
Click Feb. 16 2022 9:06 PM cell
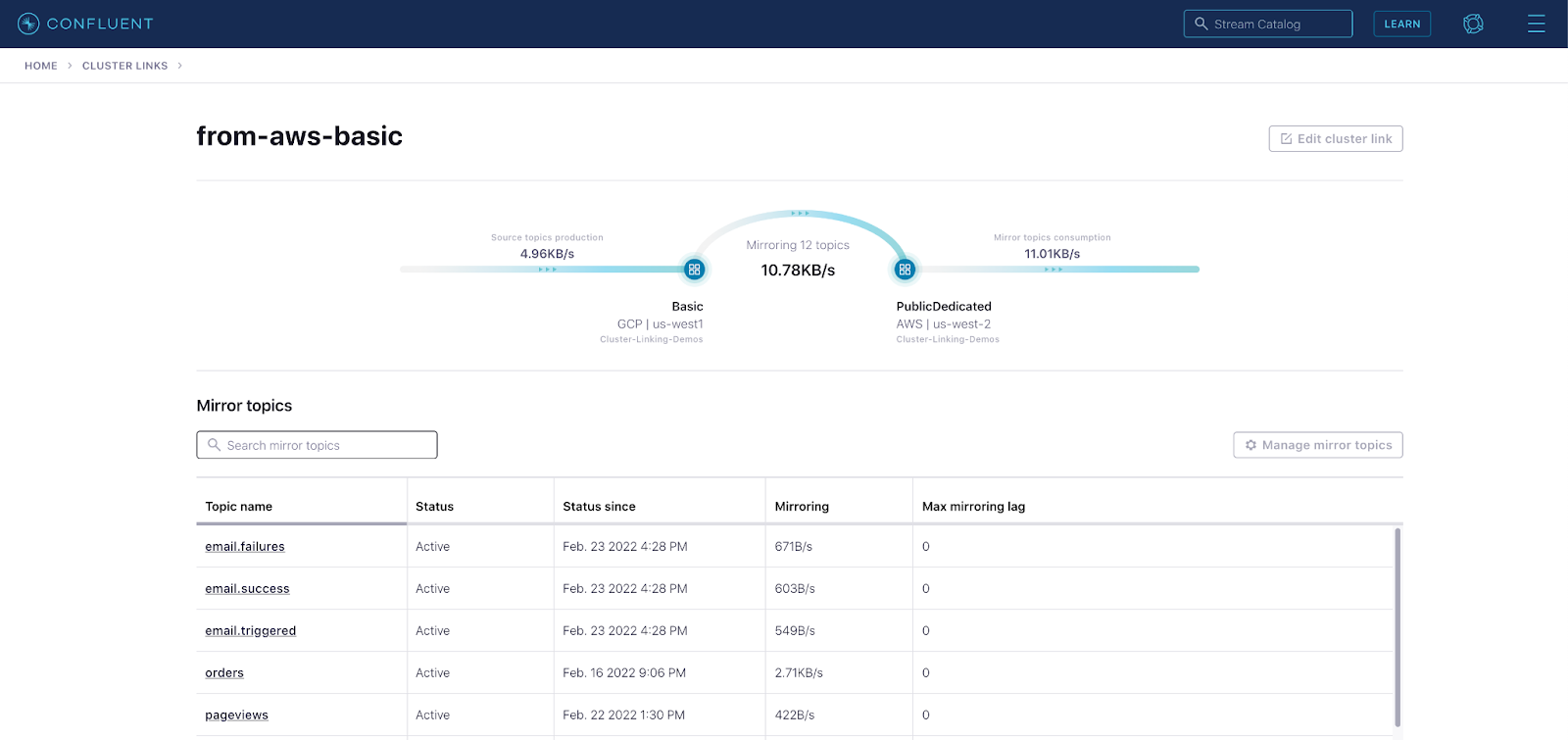(624, 673)
